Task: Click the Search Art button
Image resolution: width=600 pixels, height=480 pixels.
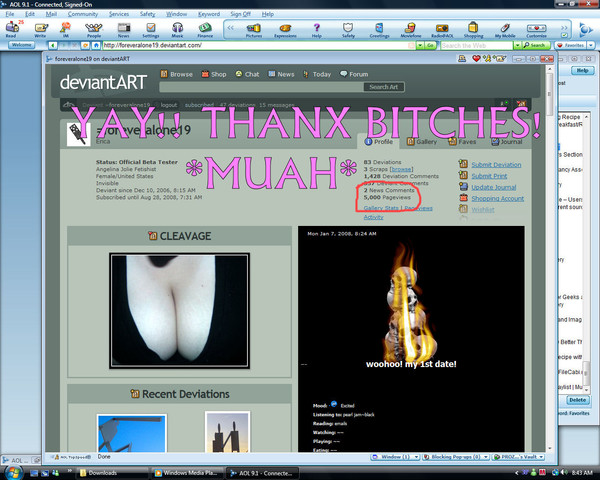Action: pos(383,87)
